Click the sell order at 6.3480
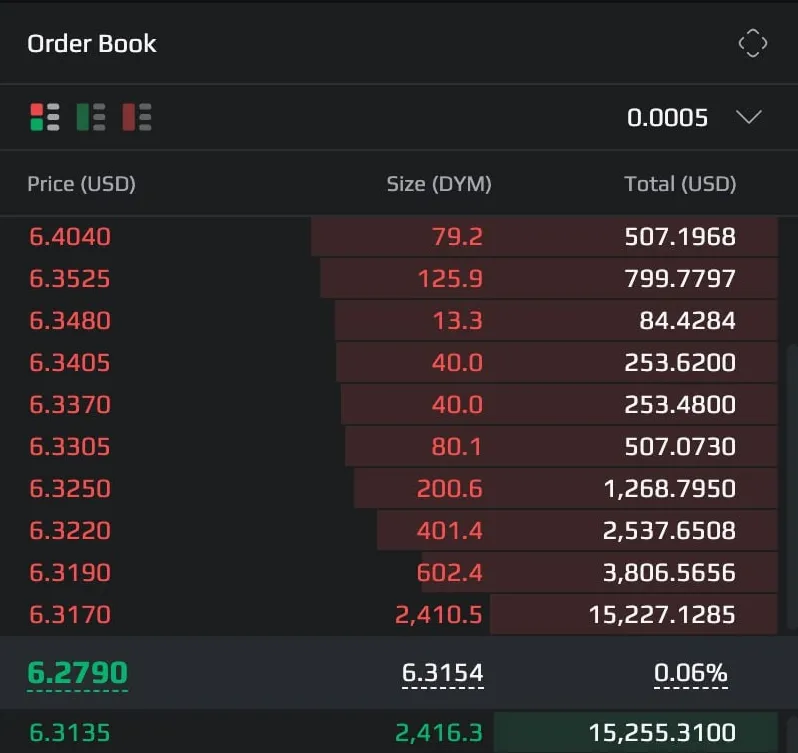Viewport: 798px width, 753px height. (69, 321)
